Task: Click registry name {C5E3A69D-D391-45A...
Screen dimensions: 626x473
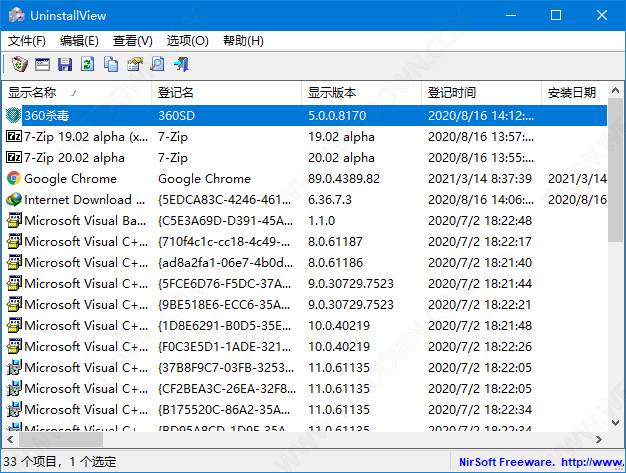Action: point(226,220)
